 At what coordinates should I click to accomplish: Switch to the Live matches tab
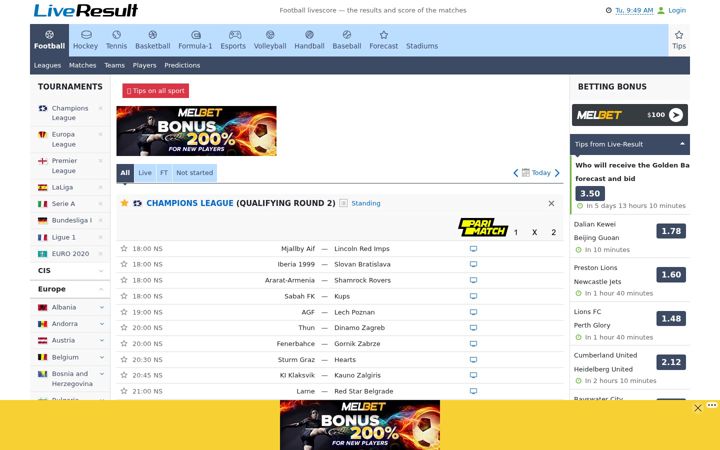(145, 173)
